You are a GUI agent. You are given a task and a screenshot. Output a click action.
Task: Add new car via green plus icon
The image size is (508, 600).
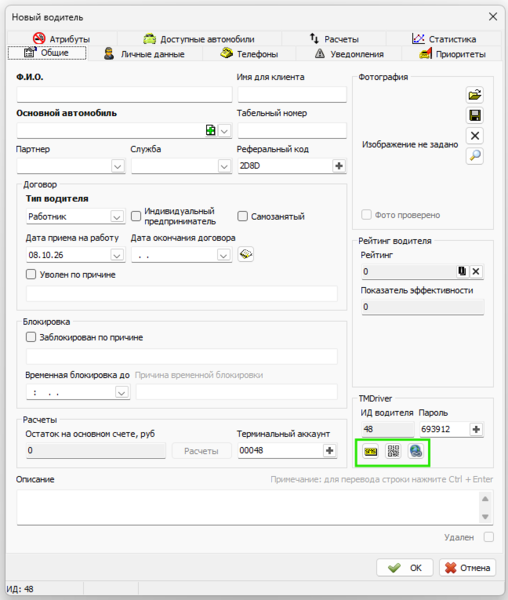coord(210,130)
